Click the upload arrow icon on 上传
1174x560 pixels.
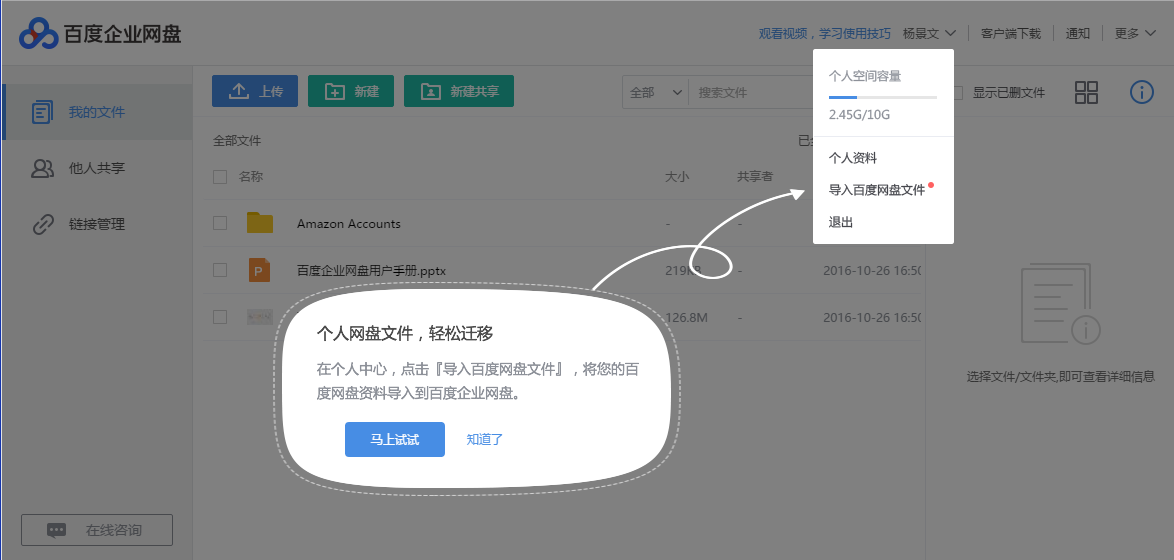tap(238, 91)
